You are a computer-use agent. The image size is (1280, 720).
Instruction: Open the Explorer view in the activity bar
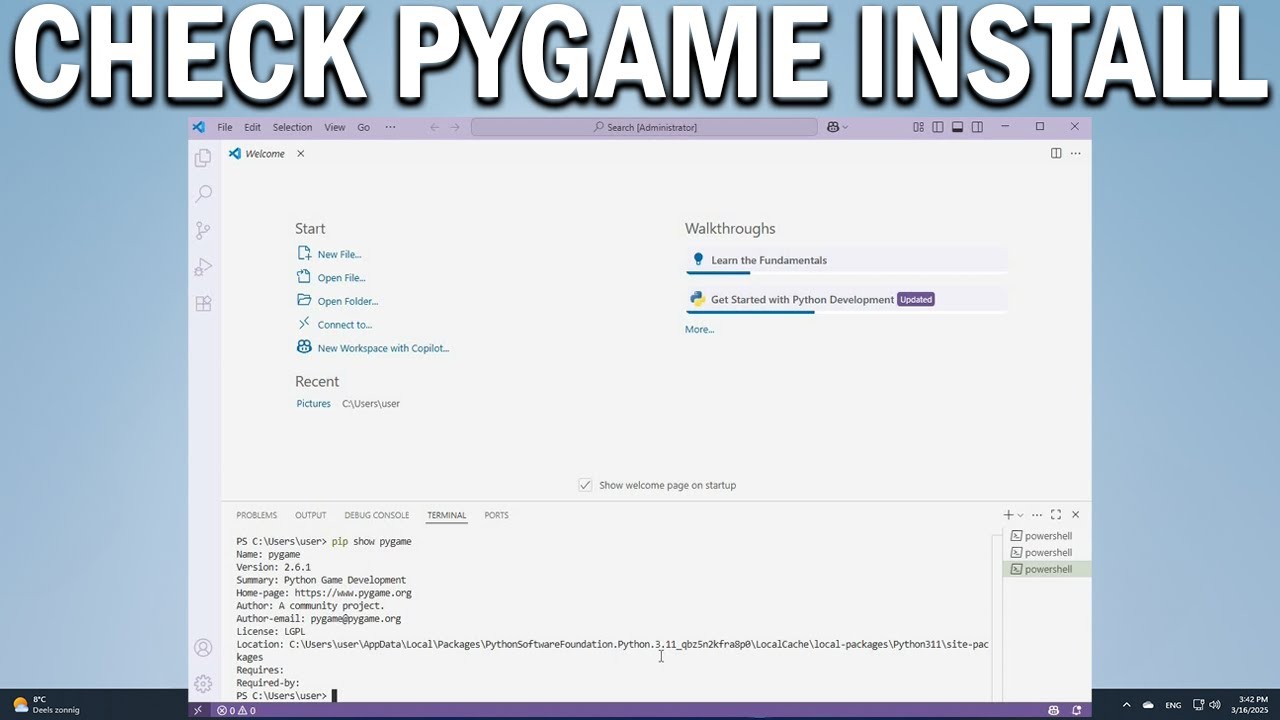pyautogui.click(x=203, y=157)
